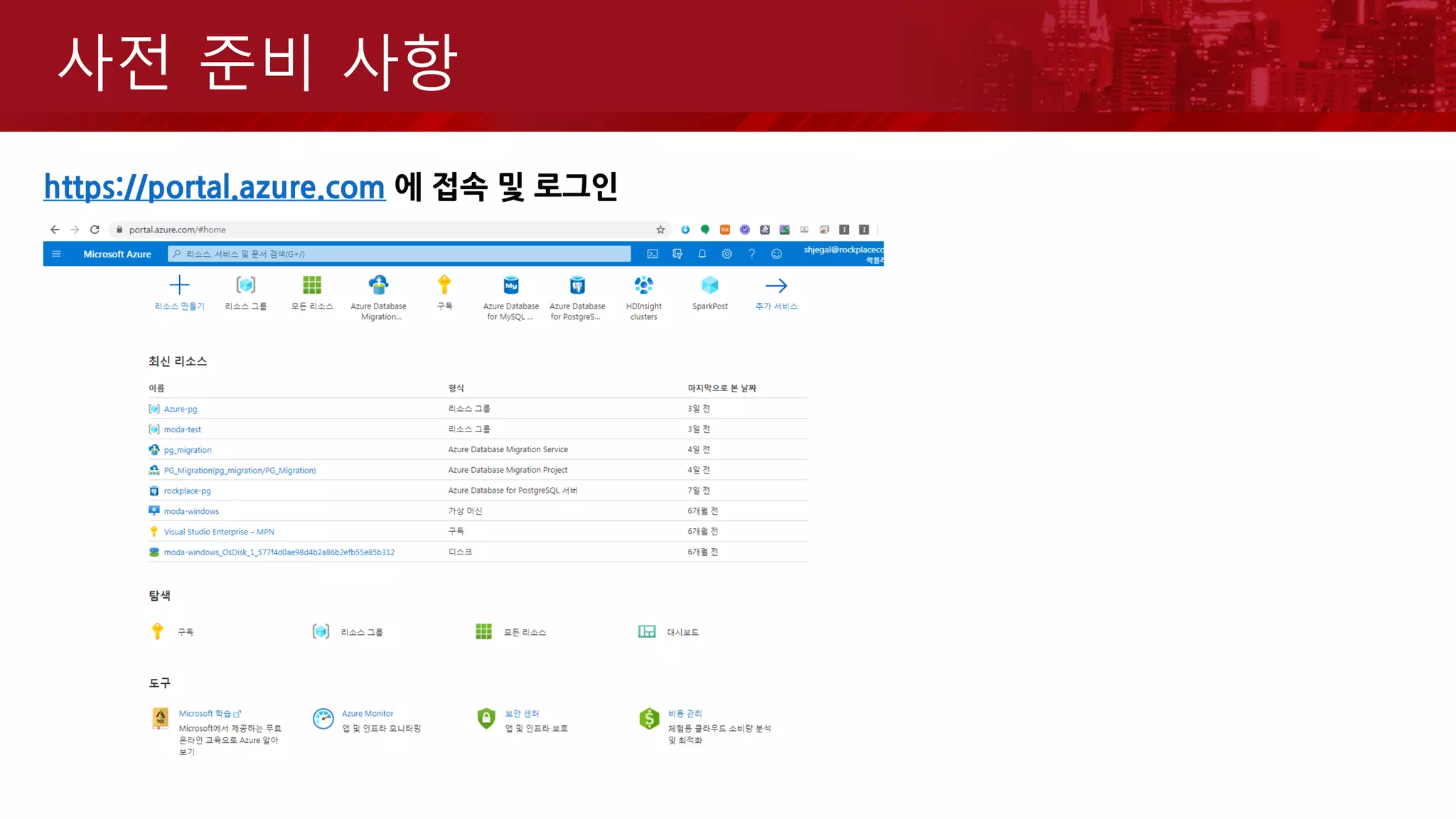
Task: Open the Azure hamburger menu
Action: [x=56, y=254]
